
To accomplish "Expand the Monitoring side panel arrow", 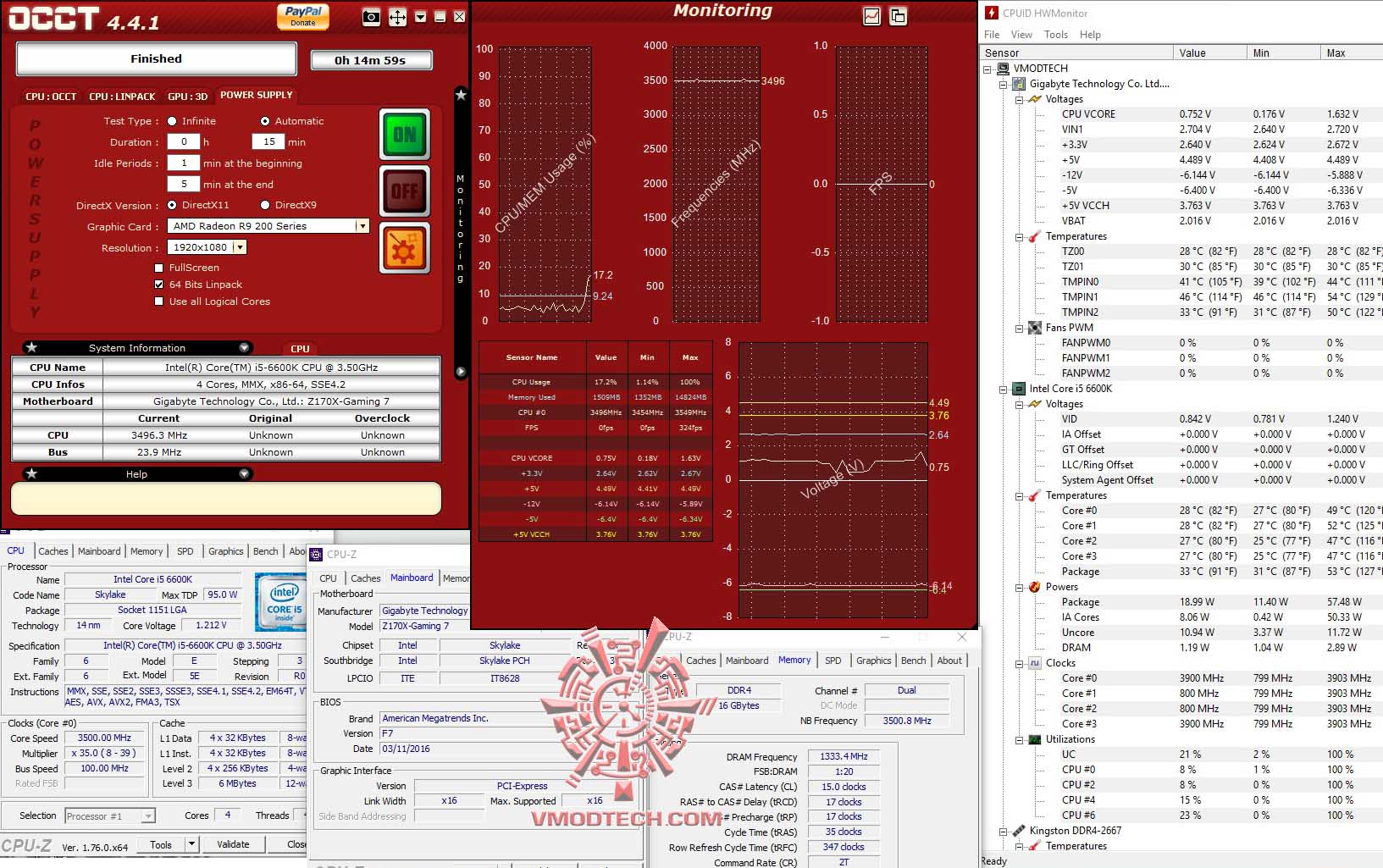I will tap(461, 371).
